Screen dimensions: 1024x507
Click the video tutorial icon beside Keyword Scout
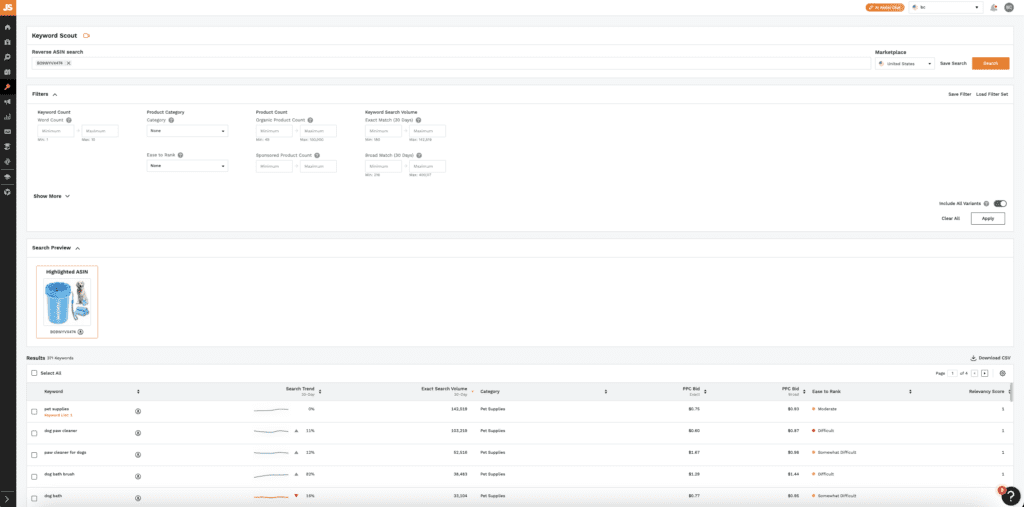tap(87, 35)
